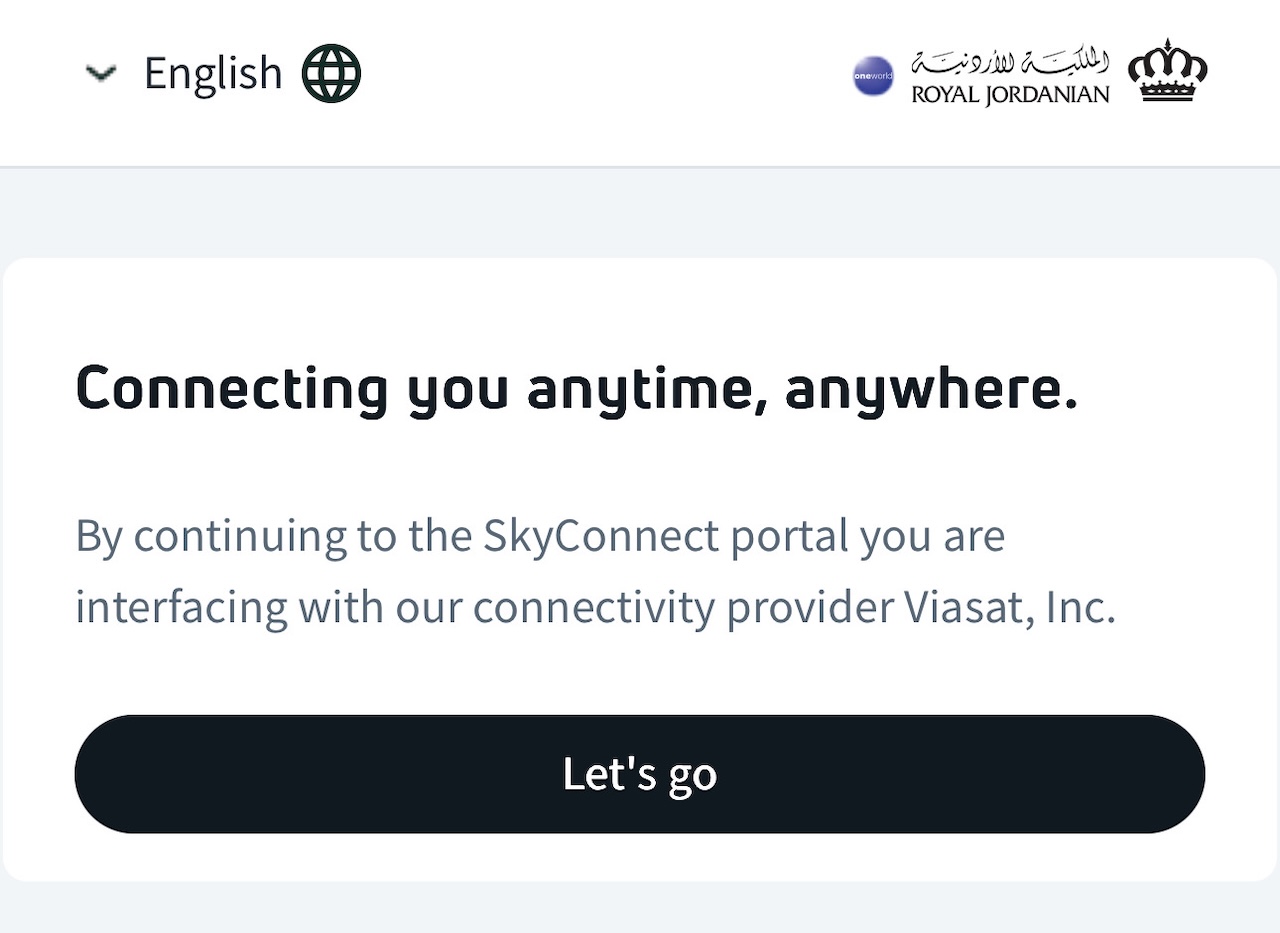Click the Royal Jordanian crown emblem
Image resolution: width=1280 pixels, height=933 pixels.
click(1167, 71)
